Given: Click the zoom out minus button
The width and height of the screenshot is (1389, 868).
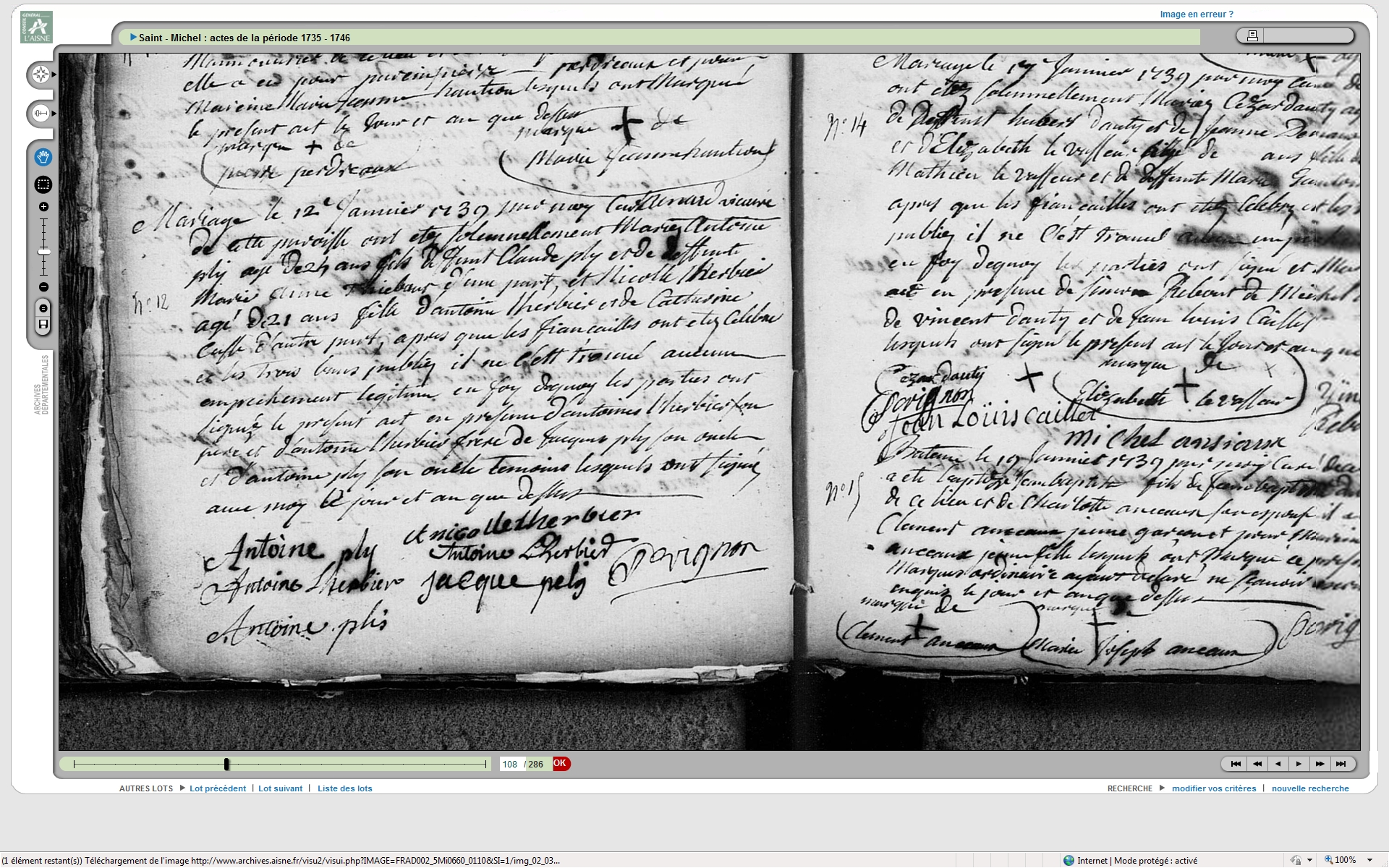Looking at the screenshot, I should point(43,287).
